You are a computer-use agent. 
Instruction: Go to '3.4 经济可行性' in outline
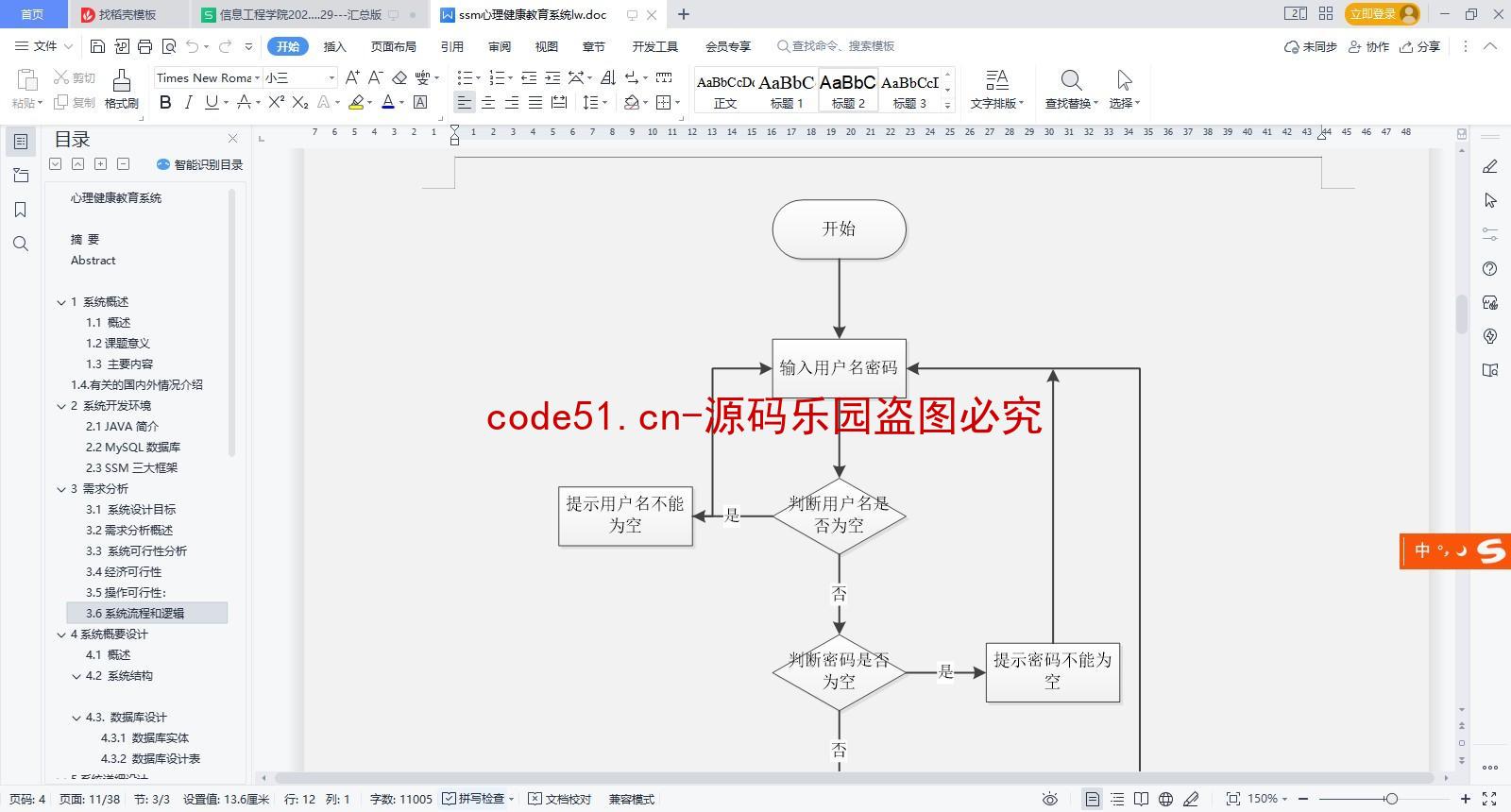pos(124,572)
